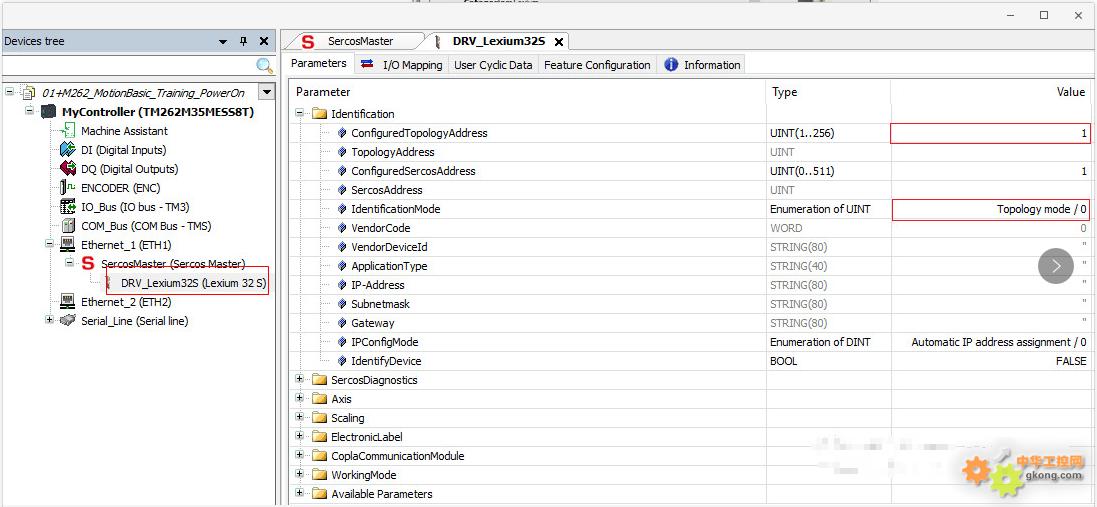Select Ethernet_1 (ETH1) icon
Screen dimensions: 1097x507
click(68, 245)
